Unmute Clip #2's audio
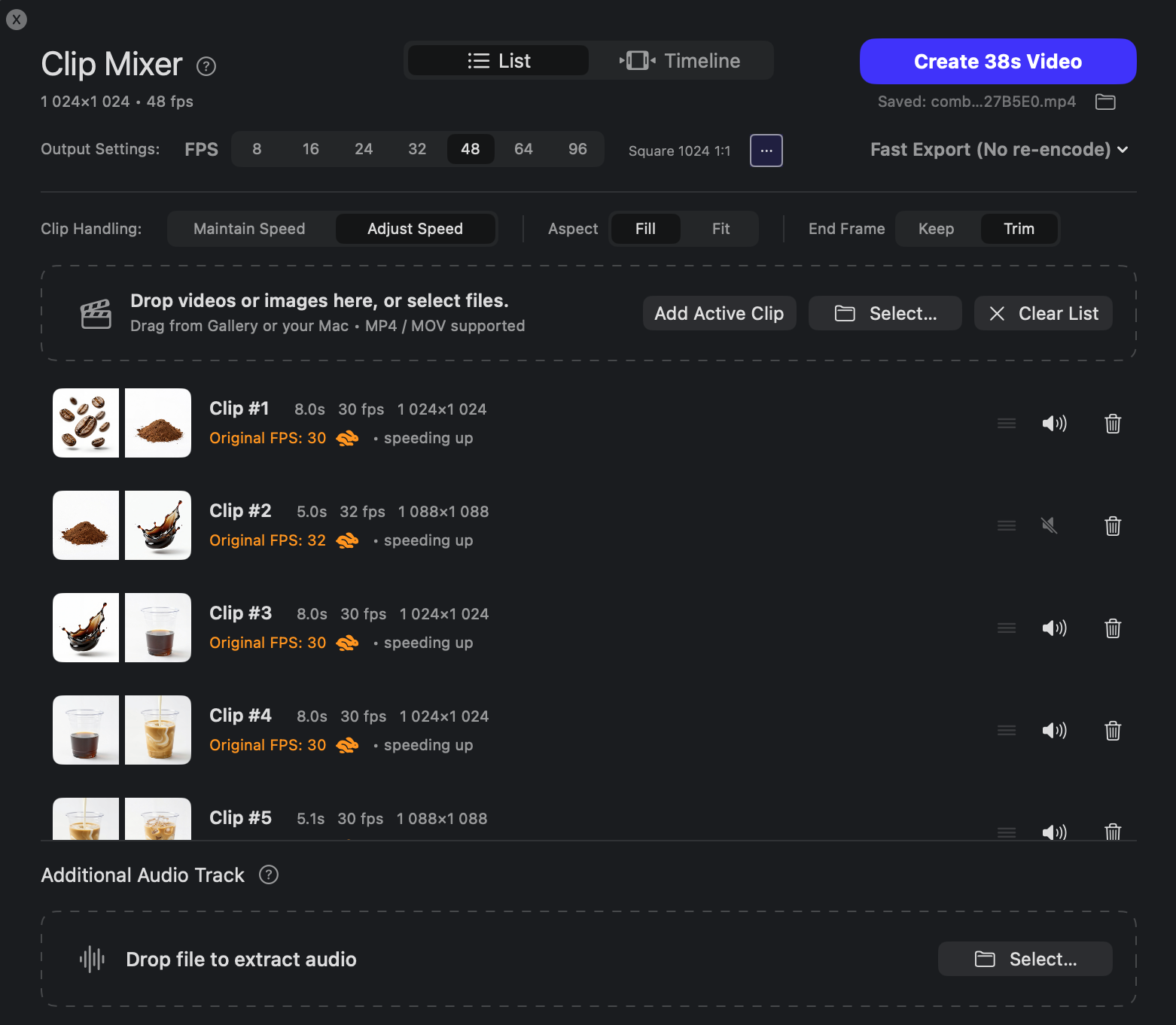 click(1050, 525)
